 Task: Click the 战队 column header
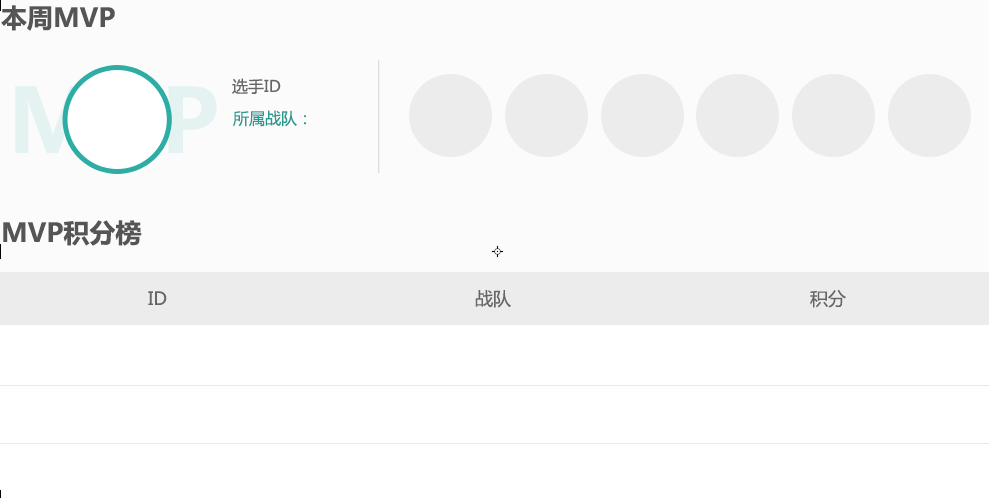pyautogui.click(x=493, y=299)
